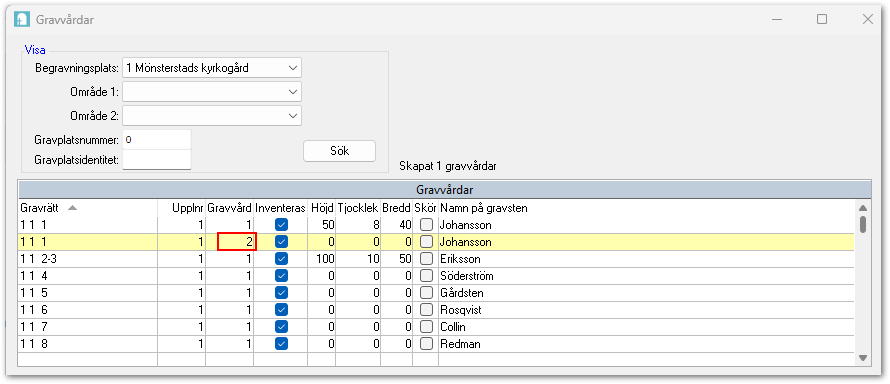The width and height of the screenshot is (890, 384).
Task: Click the table scrollbar up arrow
Action: pos(863,208)
